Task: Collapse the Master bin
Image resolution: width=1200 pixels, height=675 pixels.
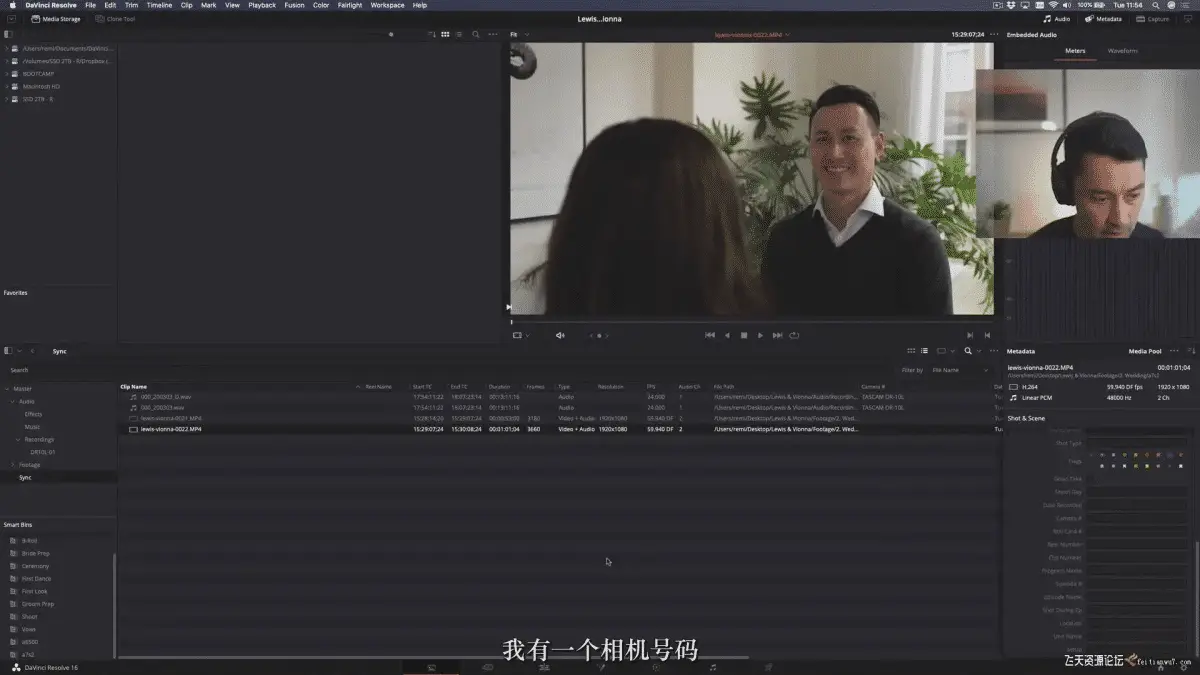Action: [6, 388]
